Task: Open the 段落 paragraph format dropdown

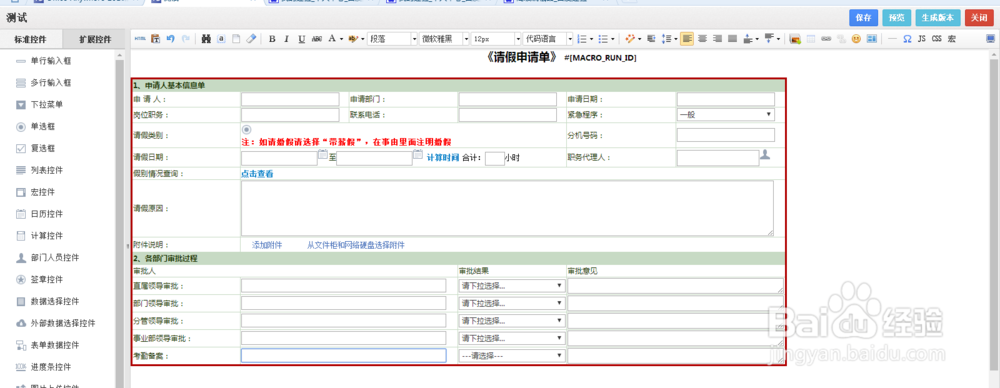Action: coord(392,39)
